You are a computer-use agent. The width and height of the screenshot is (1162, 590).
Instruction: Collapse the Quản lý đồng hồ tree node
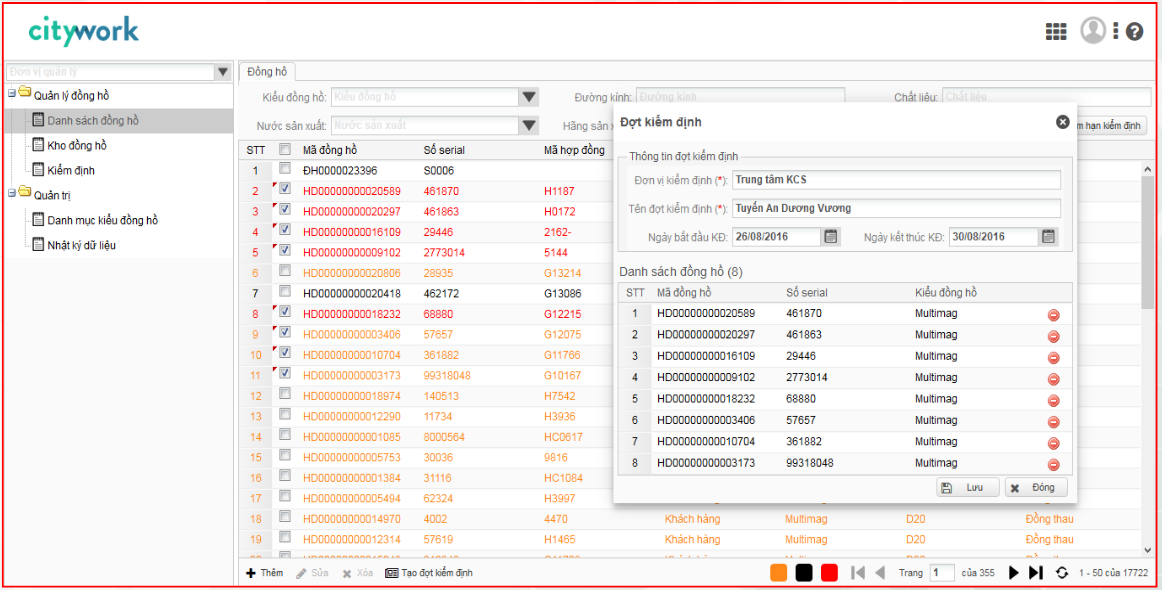[x=12, y=93]
